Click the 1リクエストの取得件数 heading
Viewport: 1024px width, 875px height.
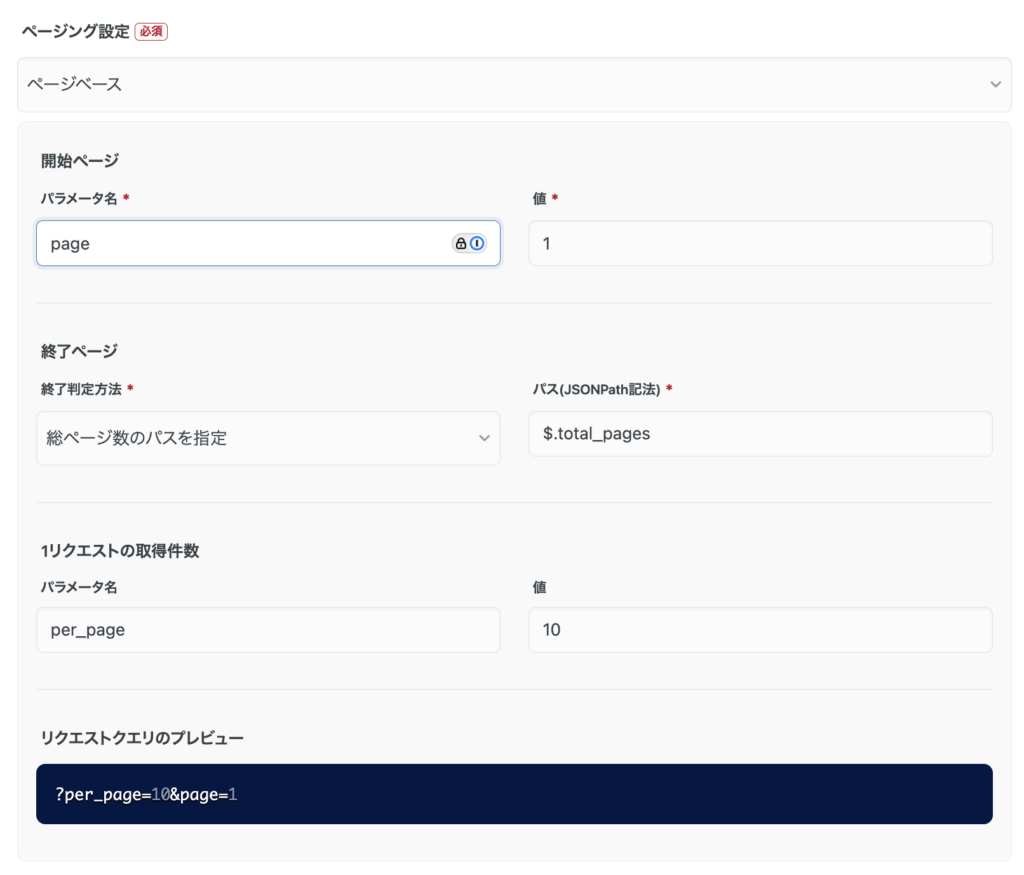tap(120, 551)
